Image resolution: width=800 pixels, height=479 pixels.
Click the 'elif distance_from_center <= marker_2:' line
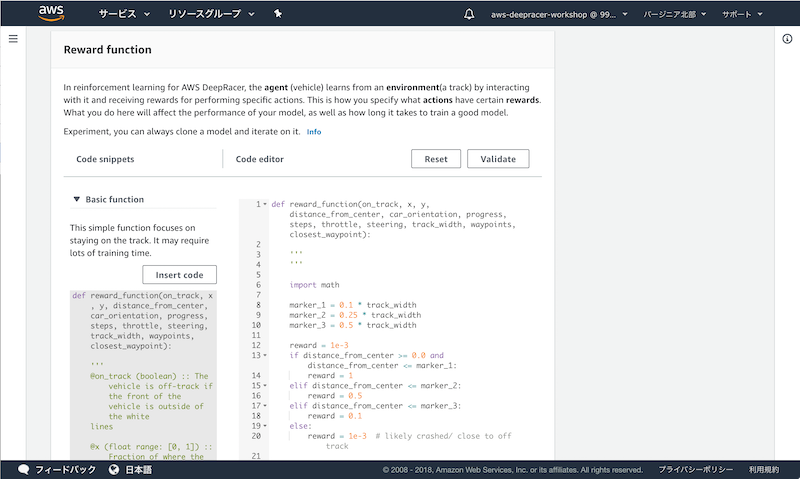point(375,386)
